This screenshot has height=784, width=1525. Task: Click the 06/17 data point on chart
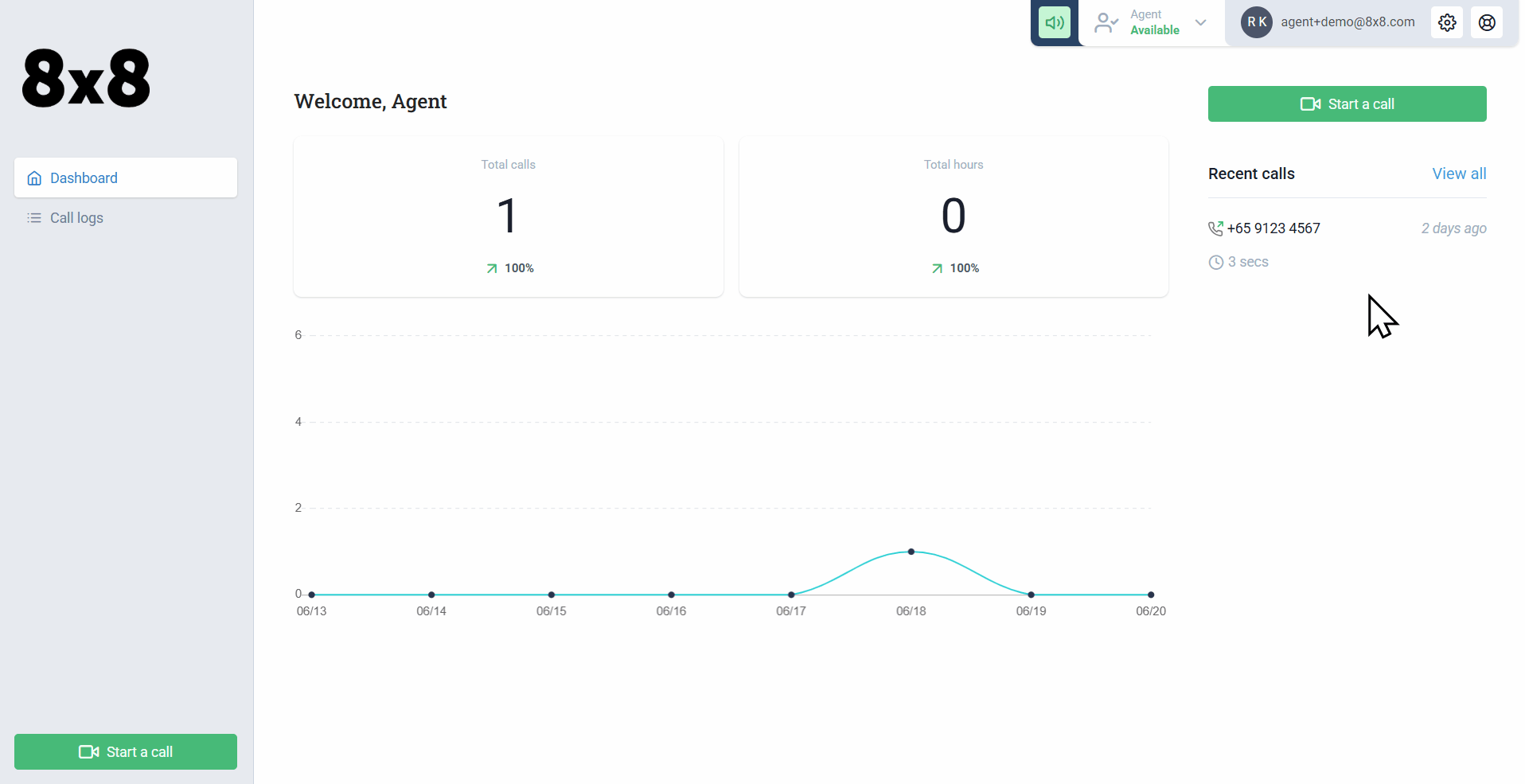[790, 595]
